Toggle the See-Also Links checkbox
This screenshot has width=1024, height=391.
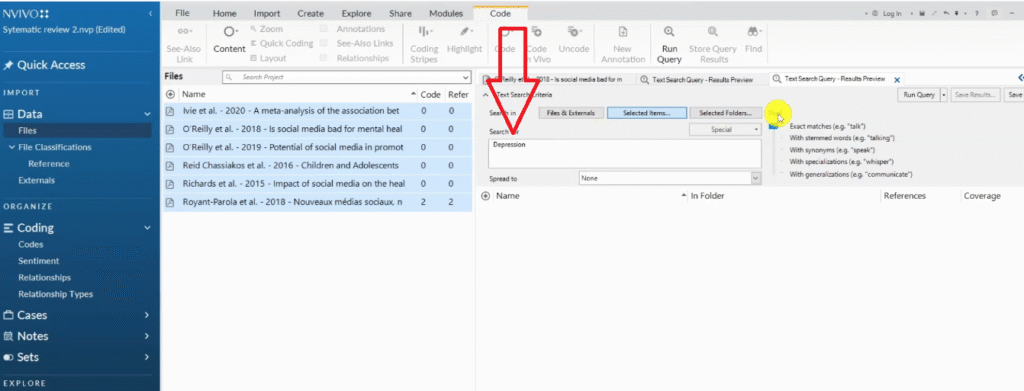pyautogui.click(x=324, y=44)
